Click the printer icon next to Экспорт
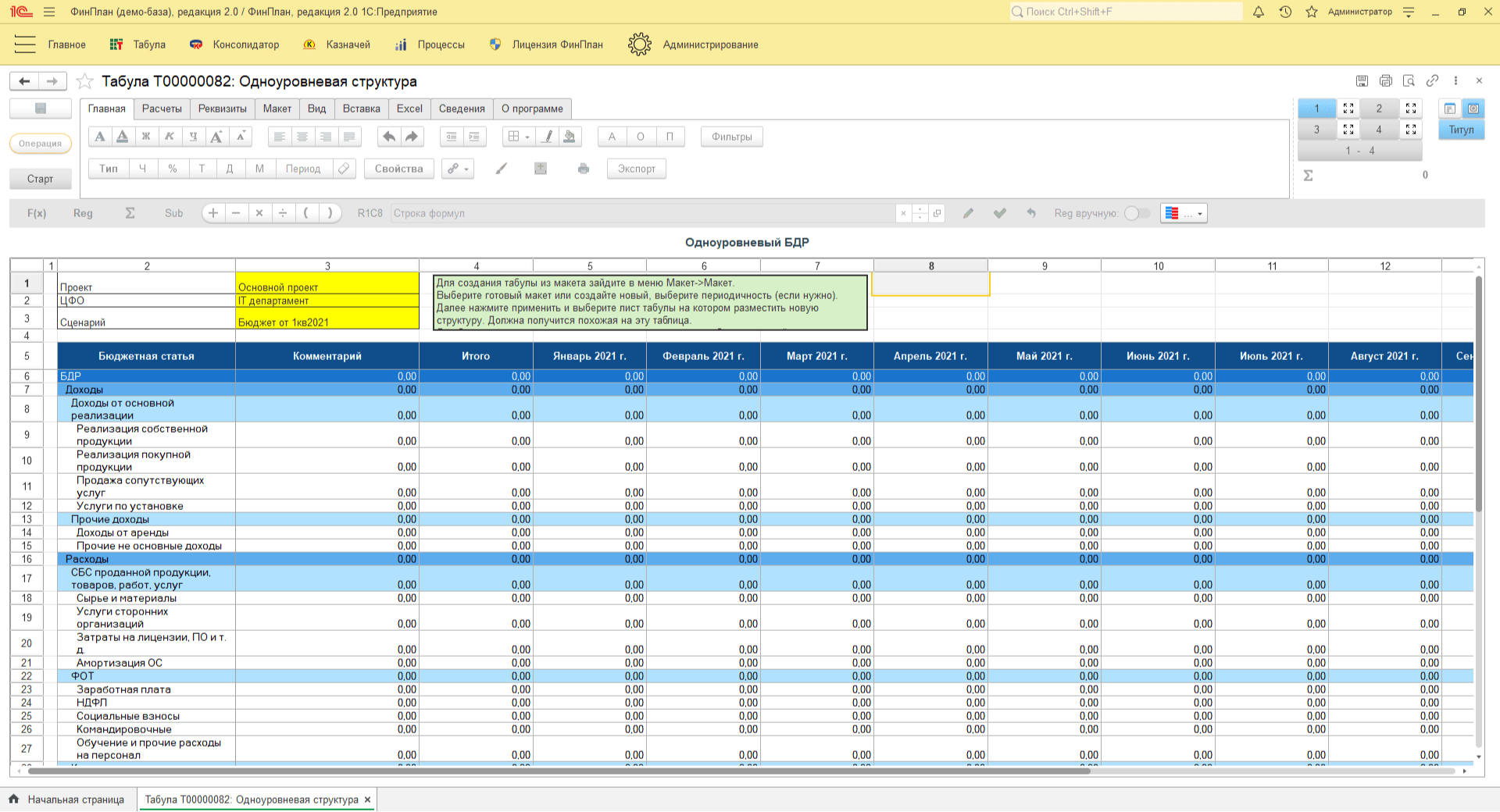This screenshot has height=812, width=1500. (584, 169)
